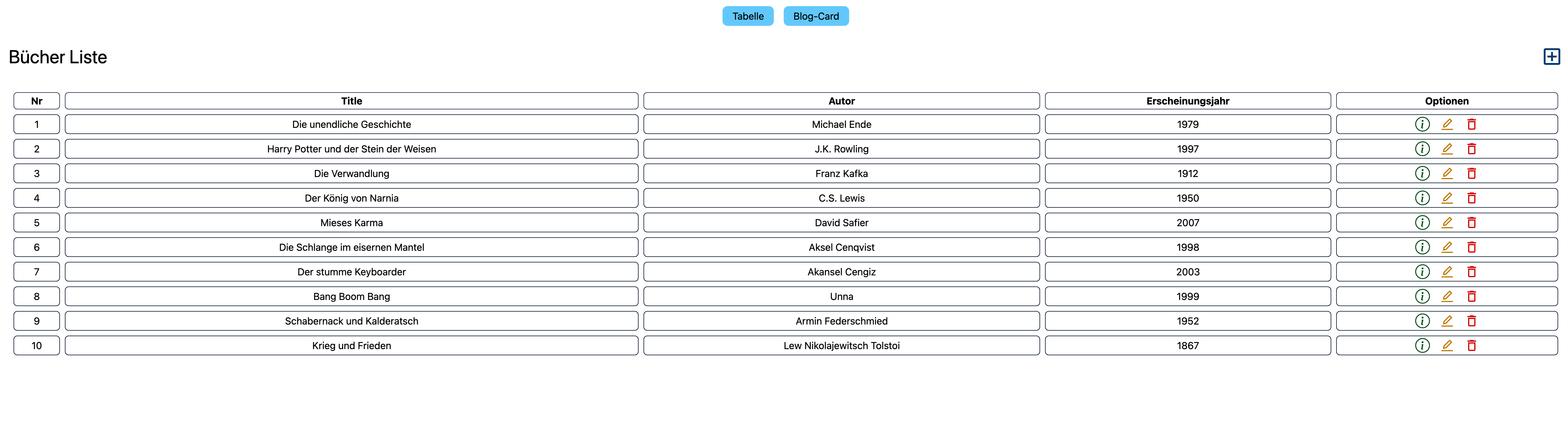Show info for Der König von Narnia
The width and height of the screenshot is (1568, 445).
tap(1422, 198)
